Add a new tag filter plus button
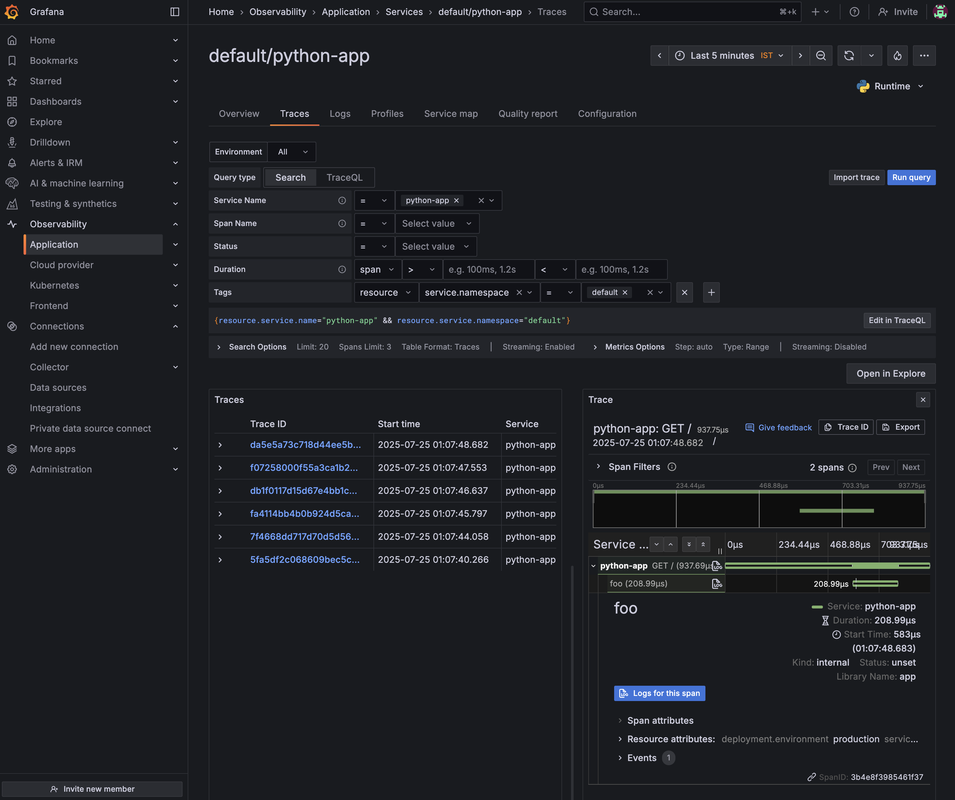This screenshot has width=955, height=800. click(711, 292)
